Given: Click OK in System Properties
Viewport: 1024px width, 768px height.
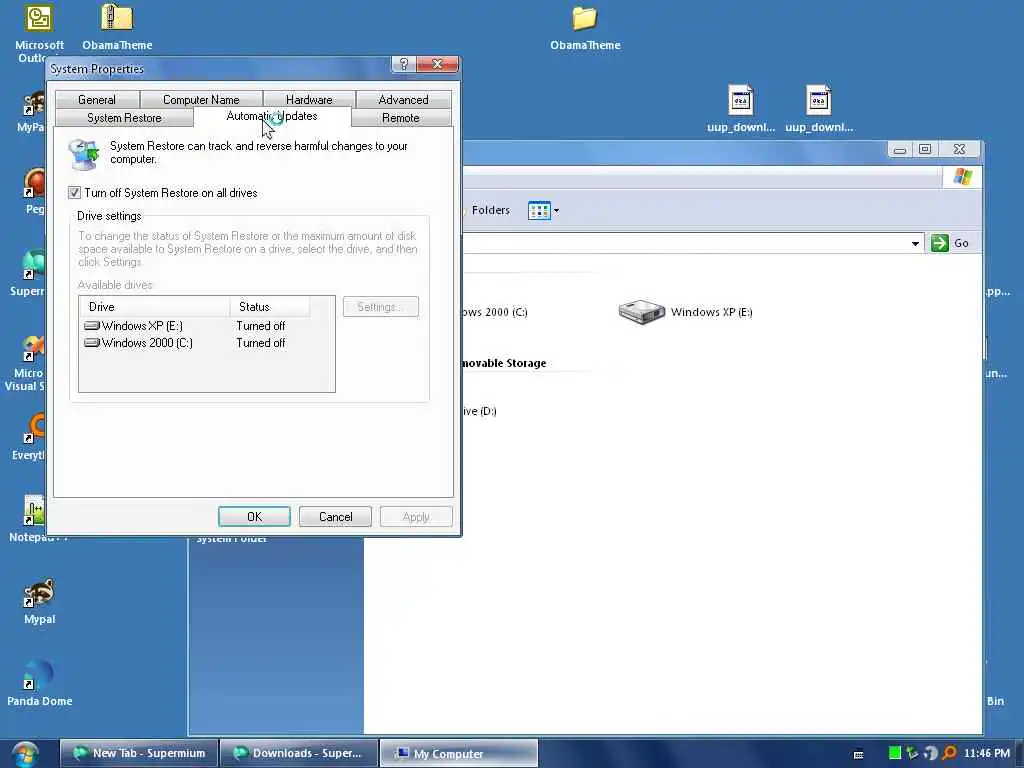Looking at the screenshot, I should point(254,517).
